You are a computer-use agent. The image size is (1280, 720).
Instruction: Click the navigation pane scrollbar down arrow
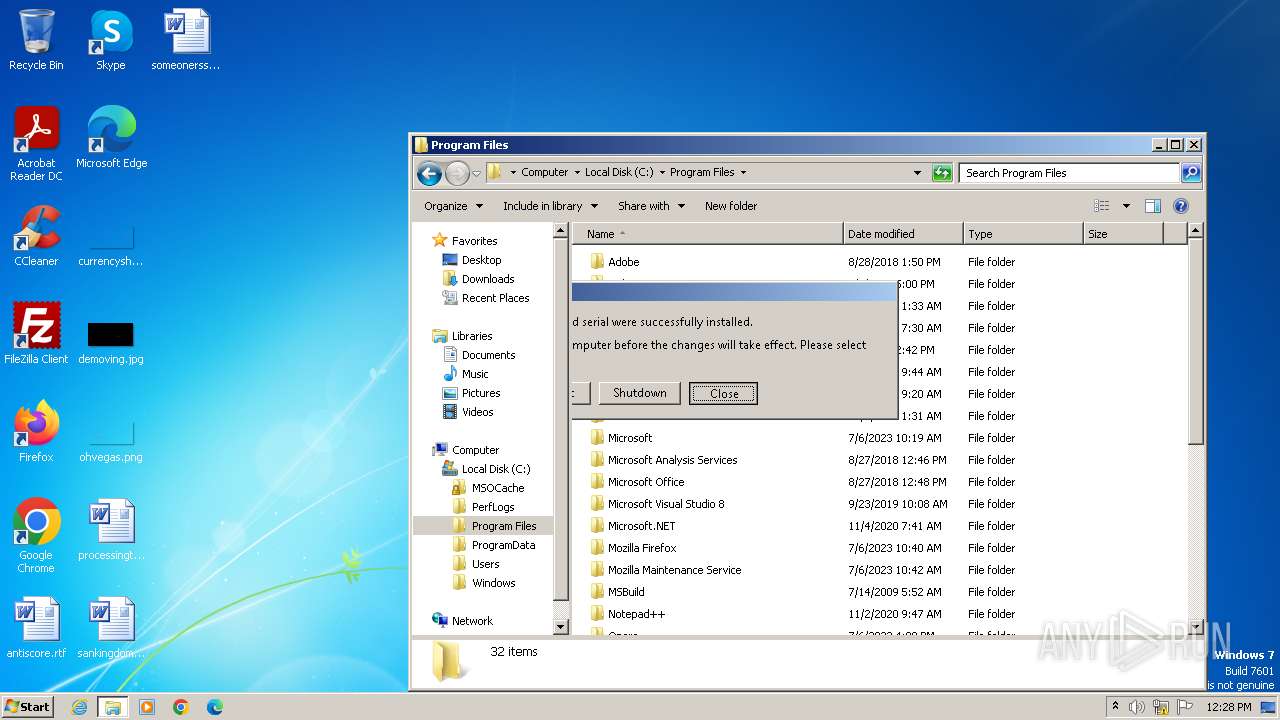click(561, 627)
